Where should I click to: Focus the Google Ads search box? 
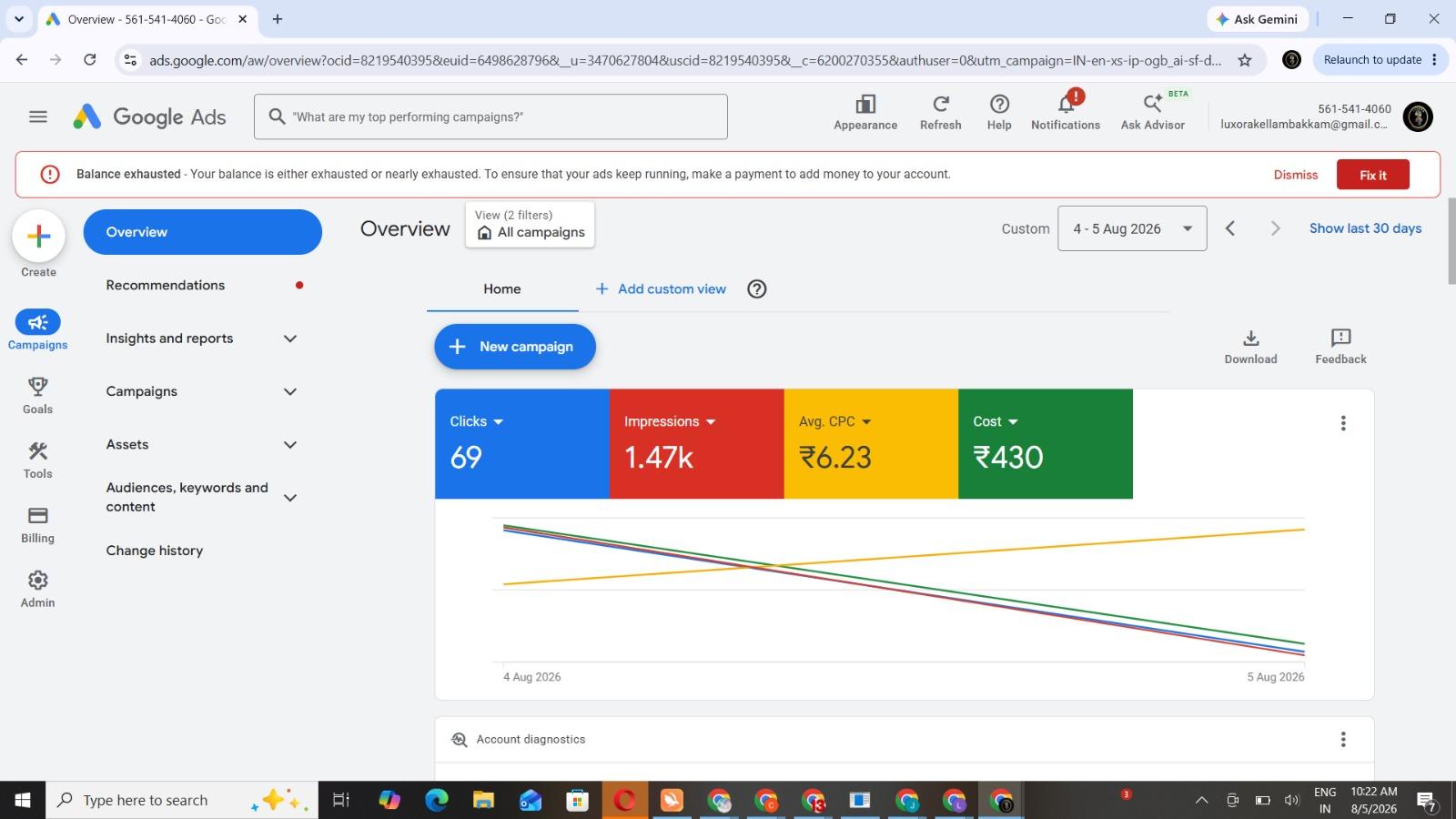click(x=490, y=116)
